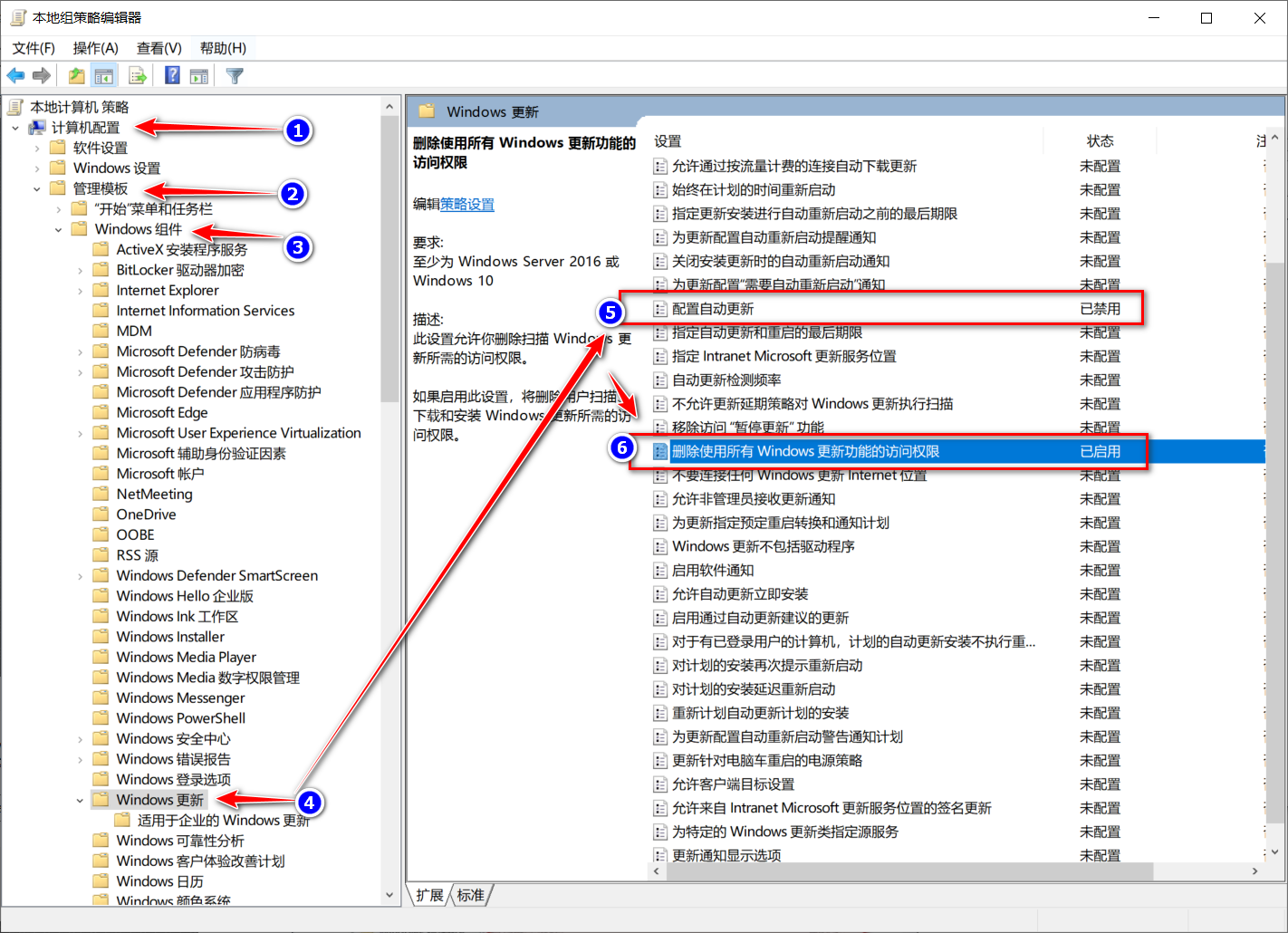The image size is (1288, 933).
Task: Click policy icon beside 允许客户端目标设置
Action: pyautogui.click(x=660, y=784)
